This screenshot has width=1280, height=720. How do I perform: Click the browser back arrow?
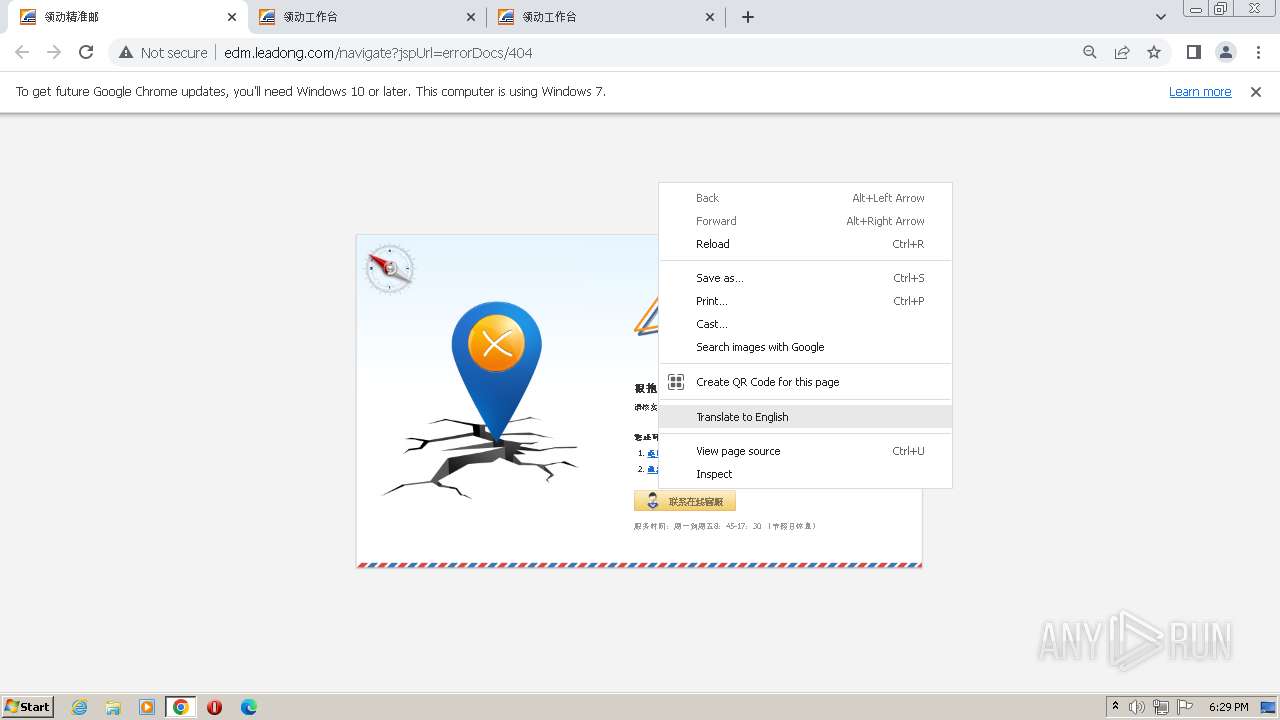tap(22, 52)
